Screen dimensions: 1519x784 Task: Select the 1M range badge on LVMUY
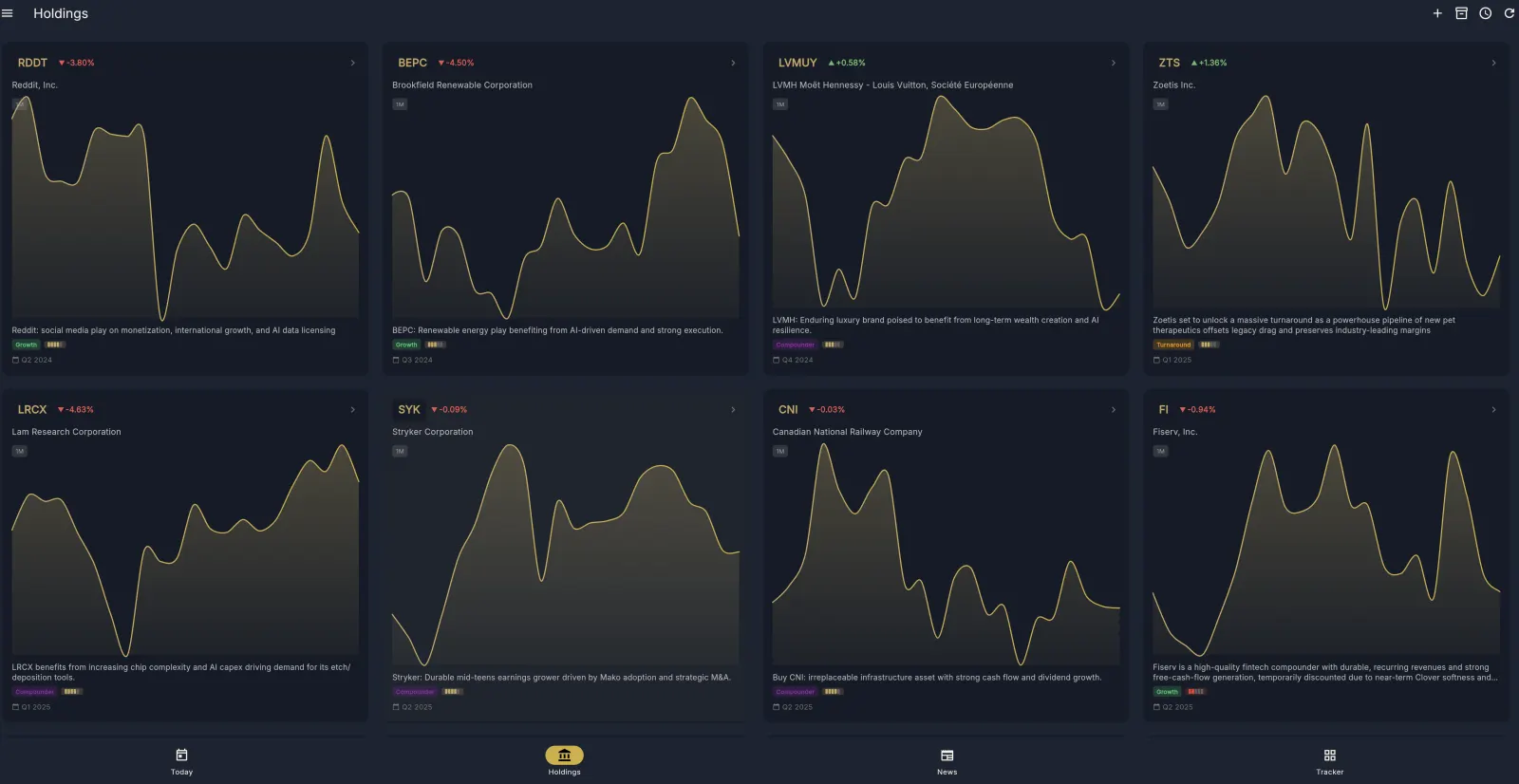[780, 104]
